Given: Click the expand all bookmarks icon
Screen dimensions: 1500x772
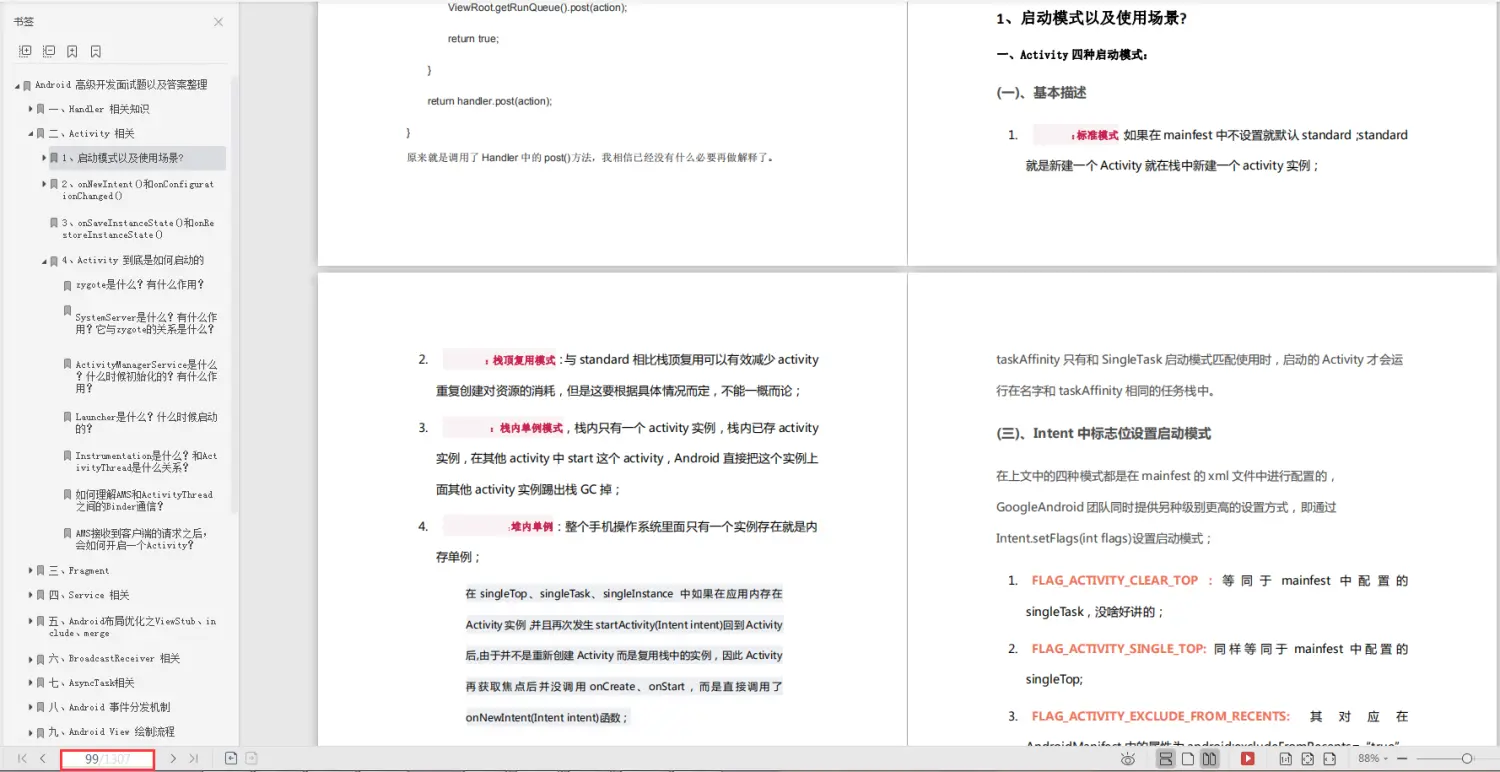Looking at the screenshot, I should pos(25,51).
